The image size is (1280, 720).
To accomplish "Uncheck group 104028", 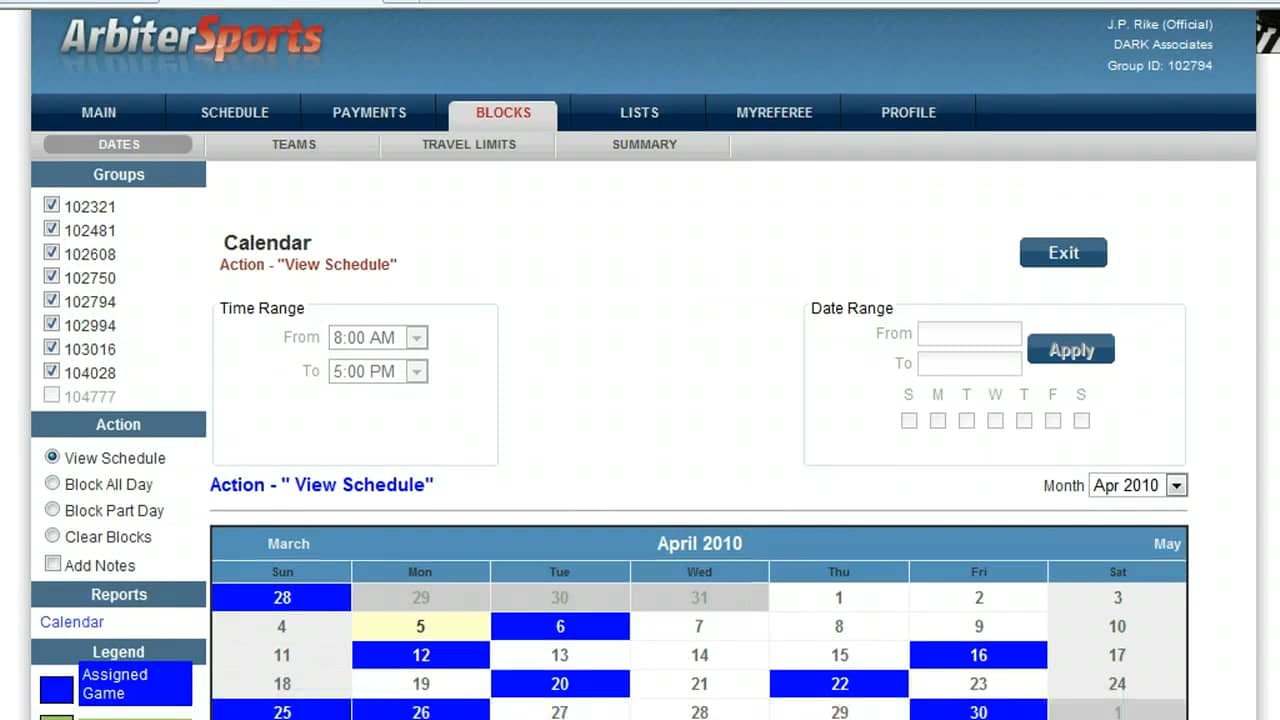I will coord(52,372).
